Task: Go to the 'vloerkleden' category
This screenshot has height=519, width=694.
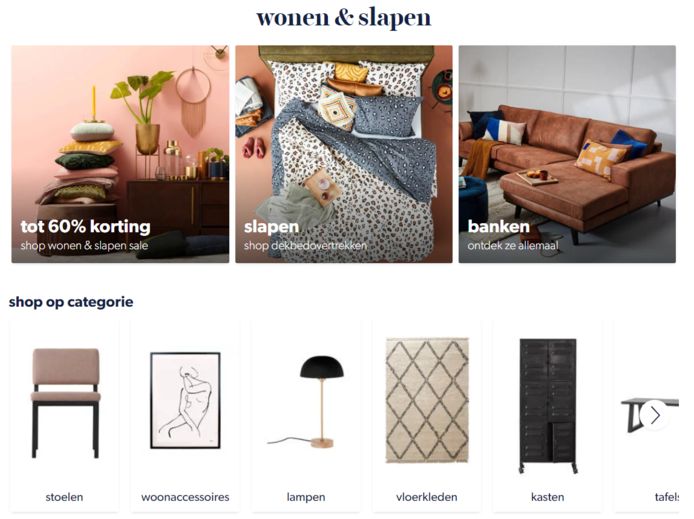Action: pos(427,497)
